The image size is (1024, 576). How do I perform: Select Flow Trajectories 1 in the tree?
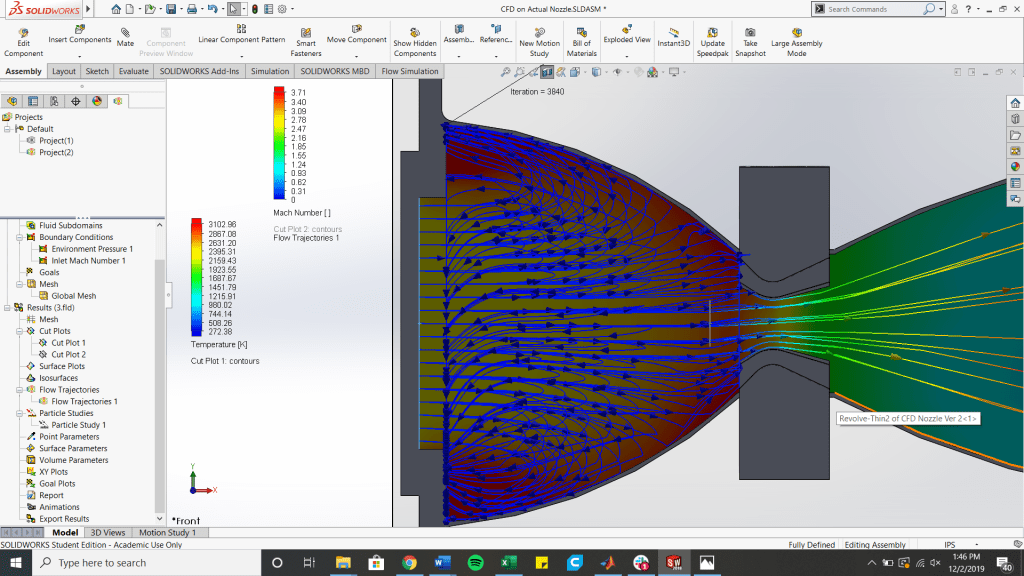tap(84, 402)
